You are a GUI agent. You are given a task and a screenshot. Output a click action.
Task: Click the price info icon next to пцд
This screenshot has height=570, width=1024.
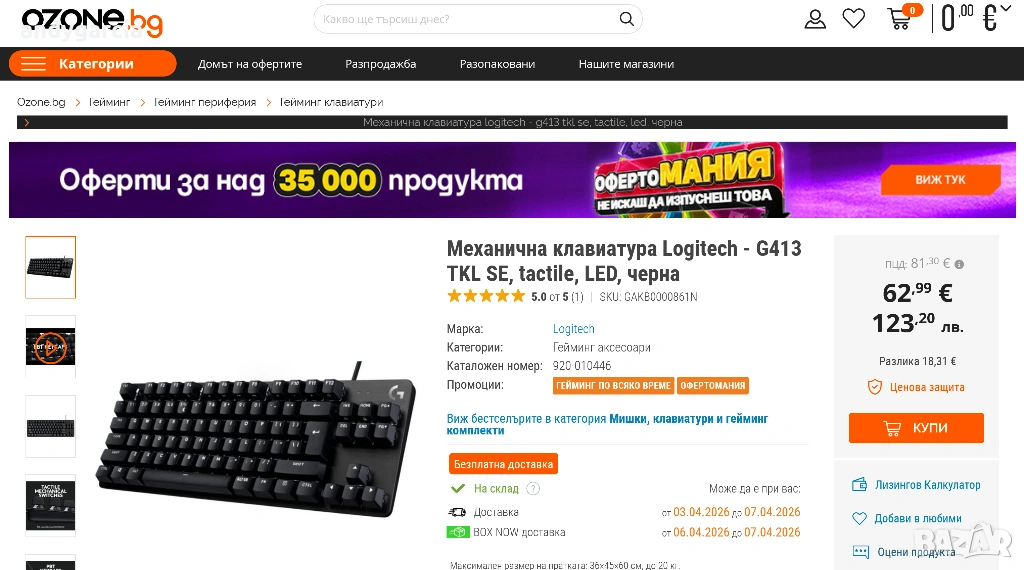pos(959,264)
